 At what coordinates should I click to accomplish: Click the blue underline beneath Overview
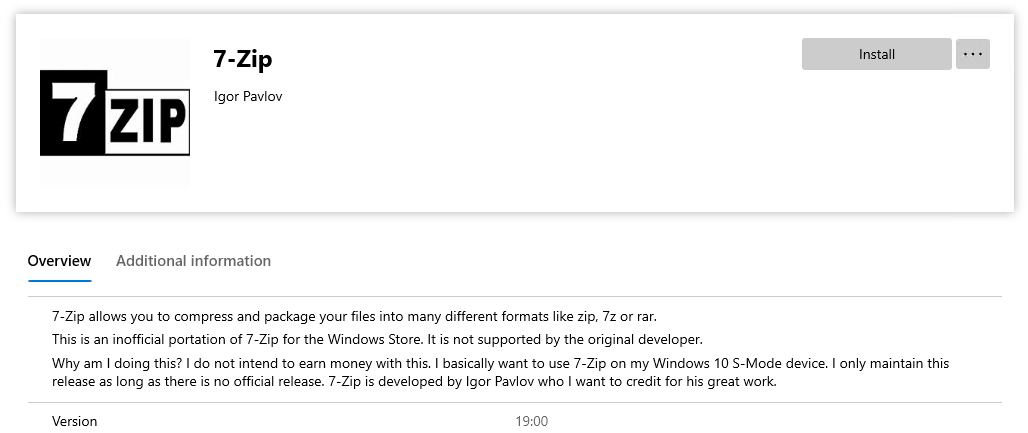[x=59, y=281]
